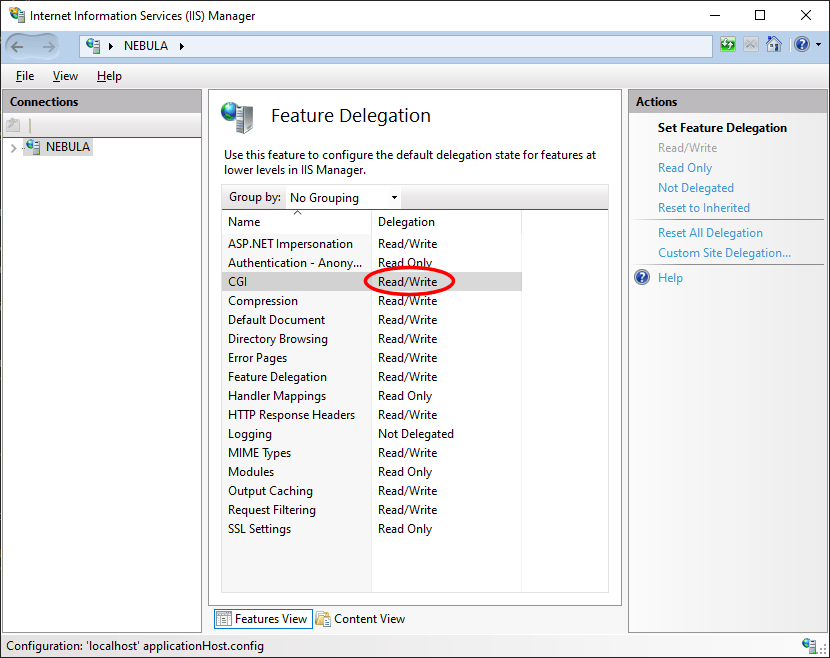
Task: Click the Not Delegated value for Logging
Action: click(x=416, y=434)
